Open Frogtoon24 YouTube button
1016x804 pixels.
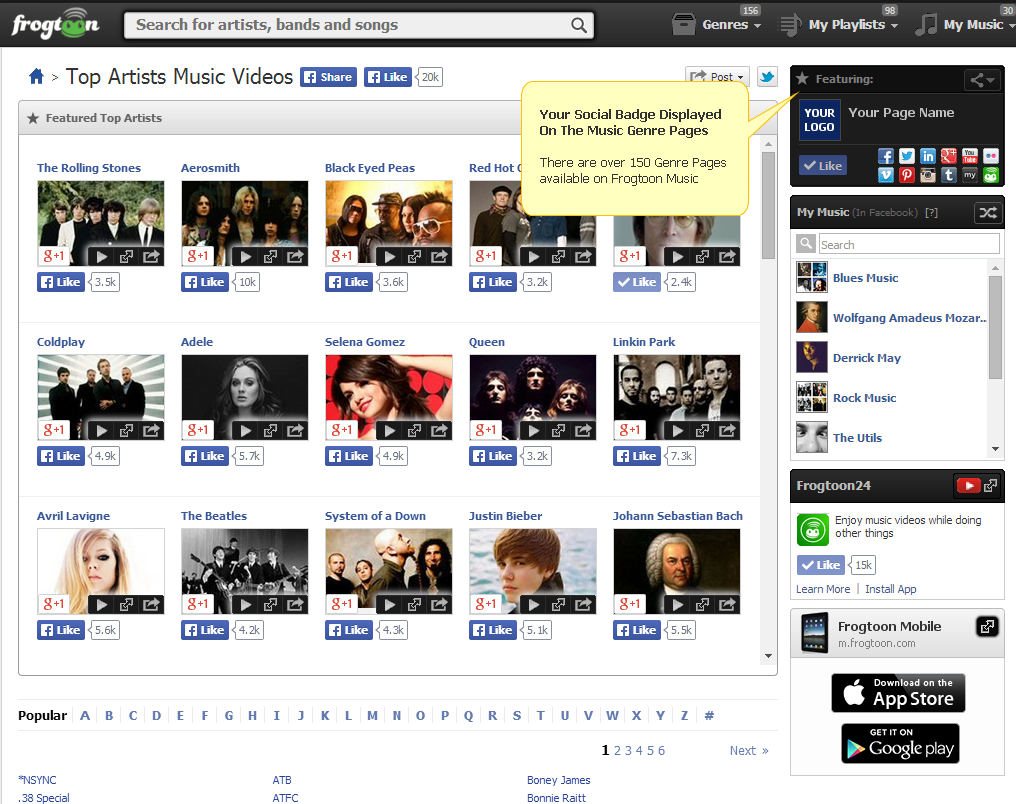point(967,486)
